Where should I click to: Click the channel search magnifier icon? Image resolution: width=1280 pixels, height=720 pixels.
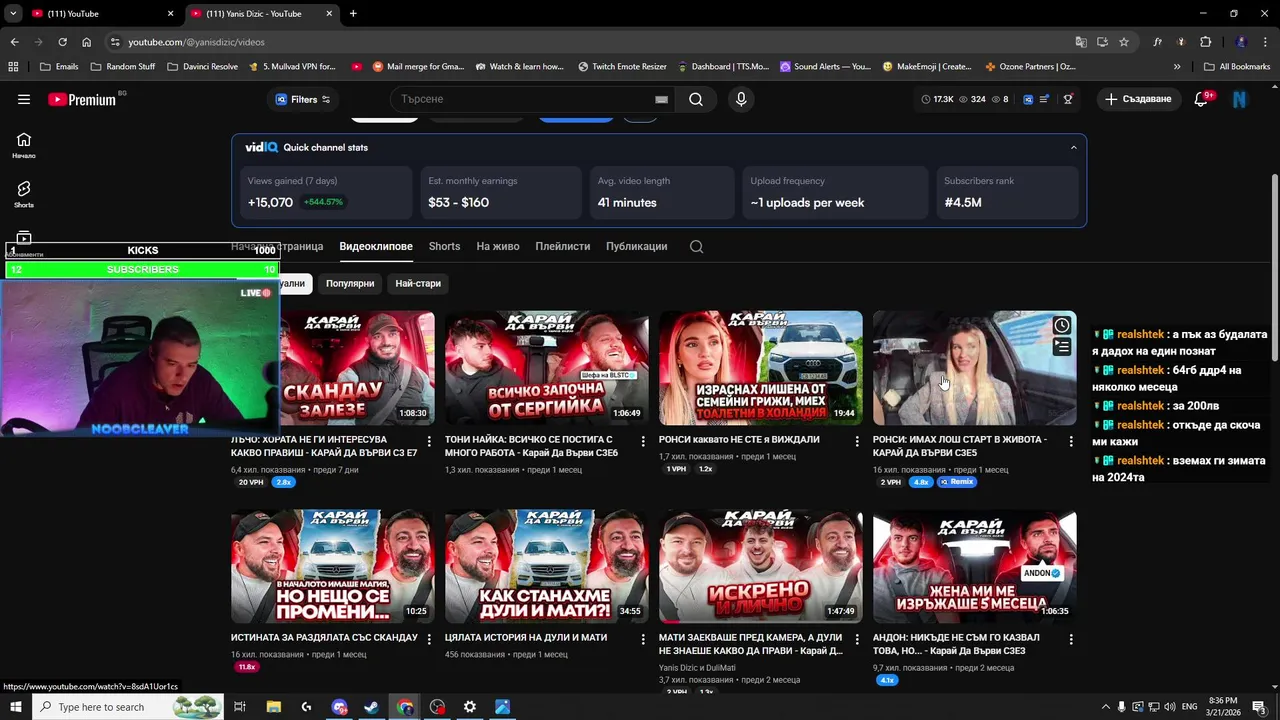click(x=697, y=247)
